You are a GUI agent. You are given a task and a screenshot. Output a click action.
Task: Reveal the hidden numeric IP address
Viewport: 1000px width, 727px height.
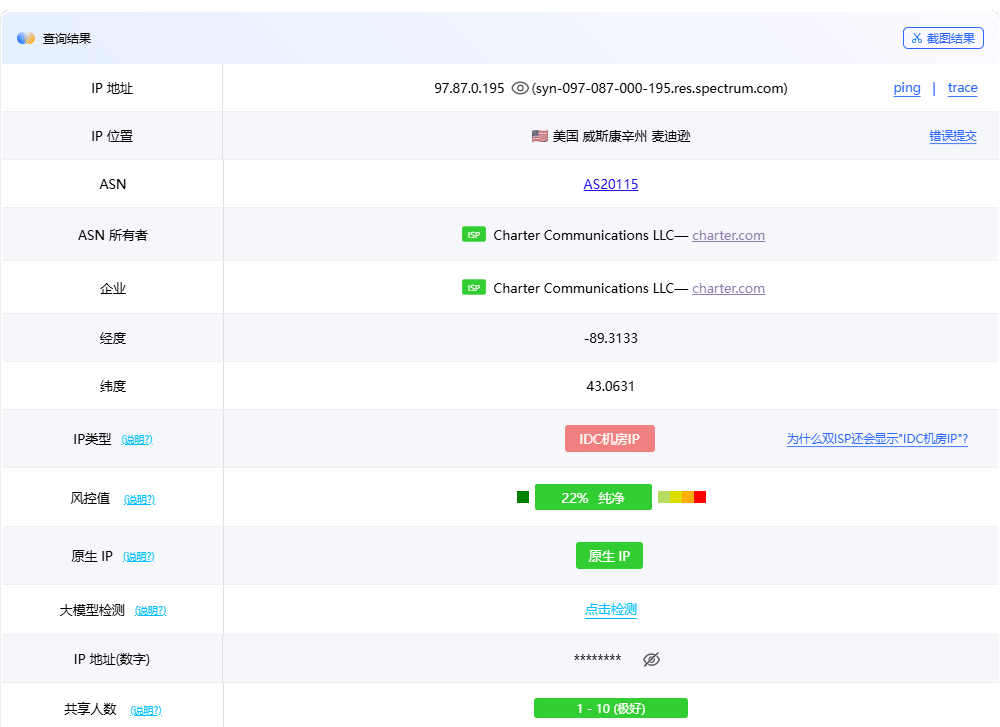(x=652, y=659)
